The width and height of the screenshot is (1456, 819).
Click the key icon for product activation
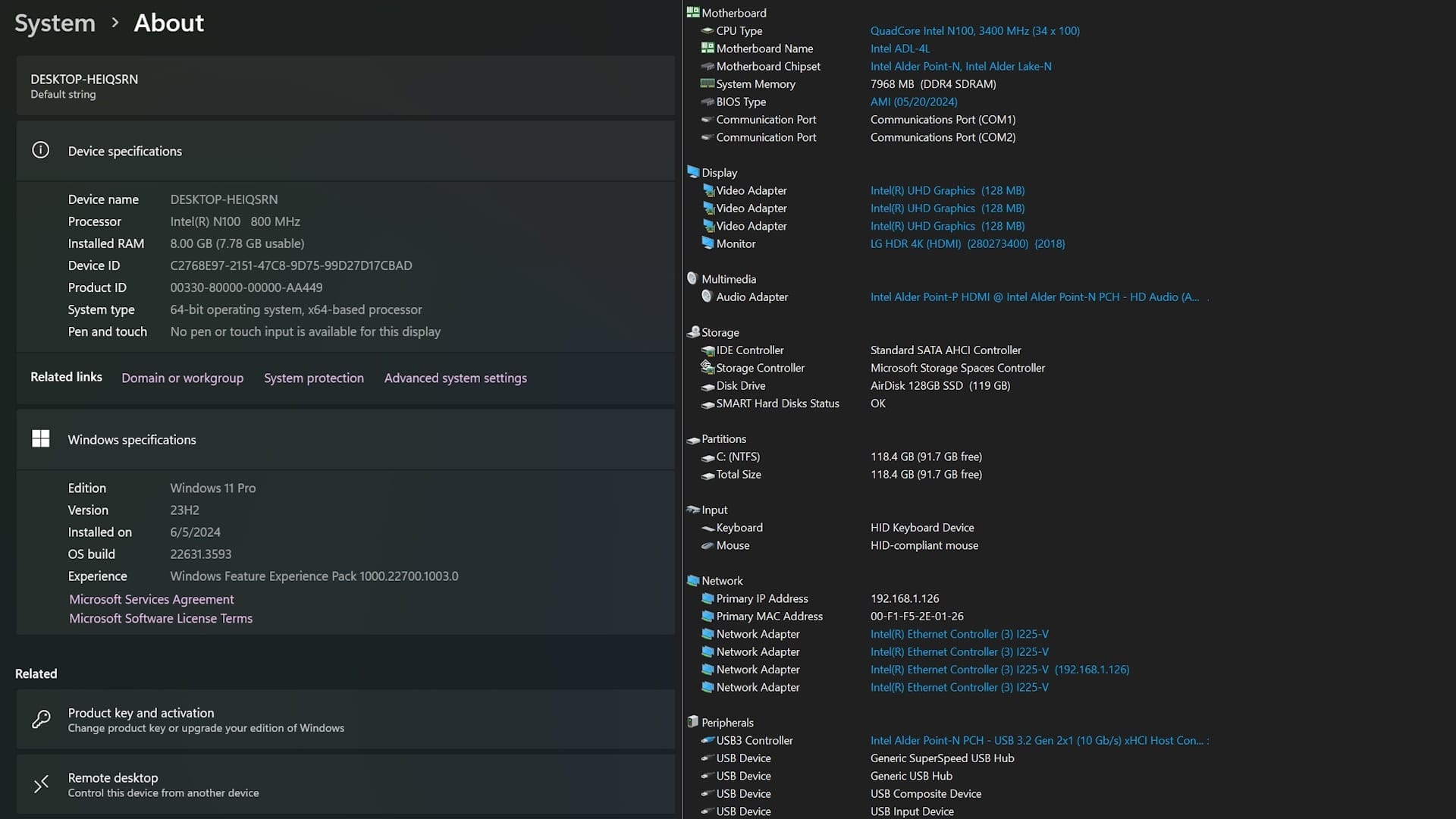tap(41, 719)
